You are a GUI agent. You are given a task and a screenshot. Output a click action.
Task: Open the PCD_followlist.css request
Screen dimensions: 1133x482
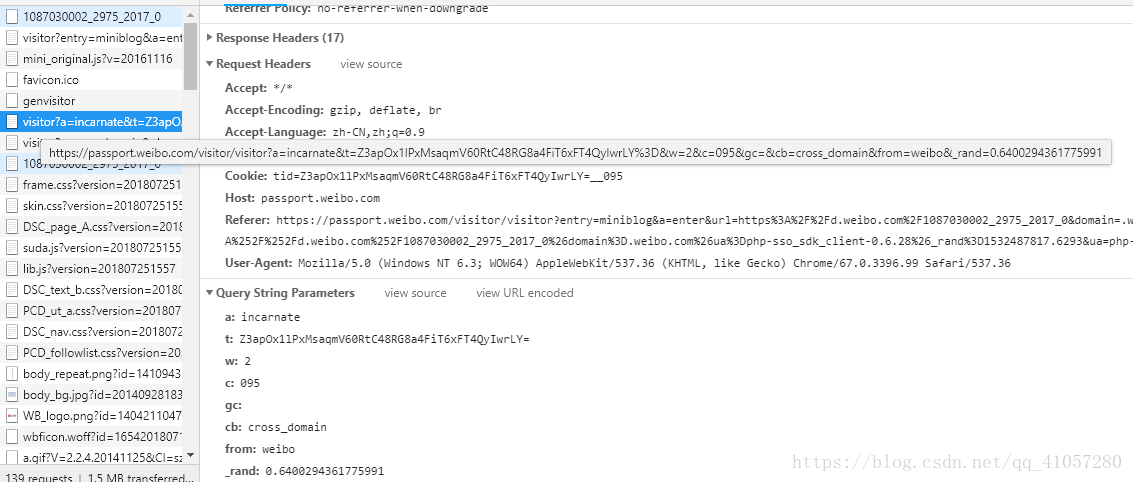click(x=102, y=352)
